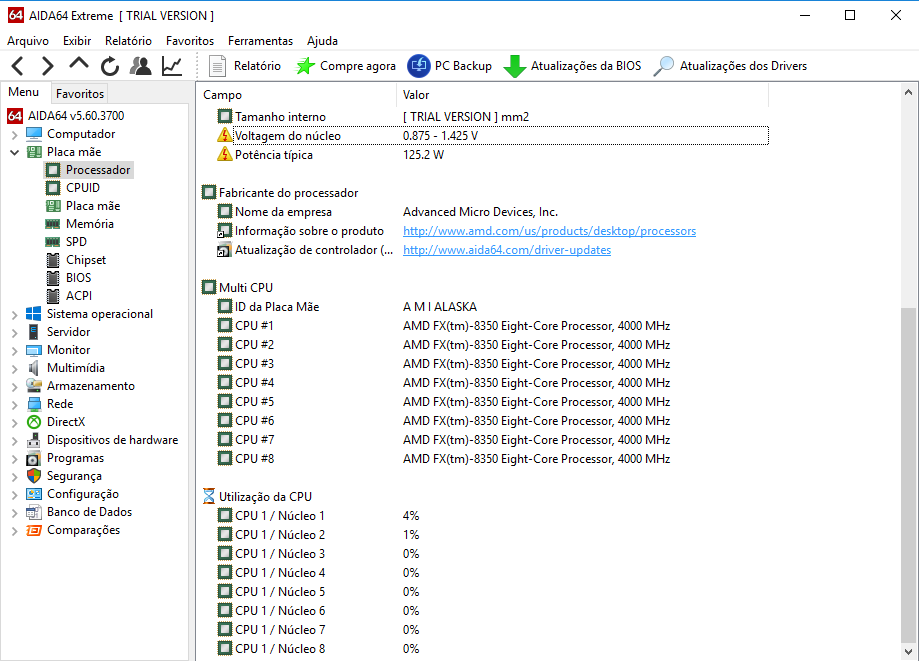Viewport: 919px width, 661px height.
Task: Click the scrollbar down arrow
Action: 908,651
